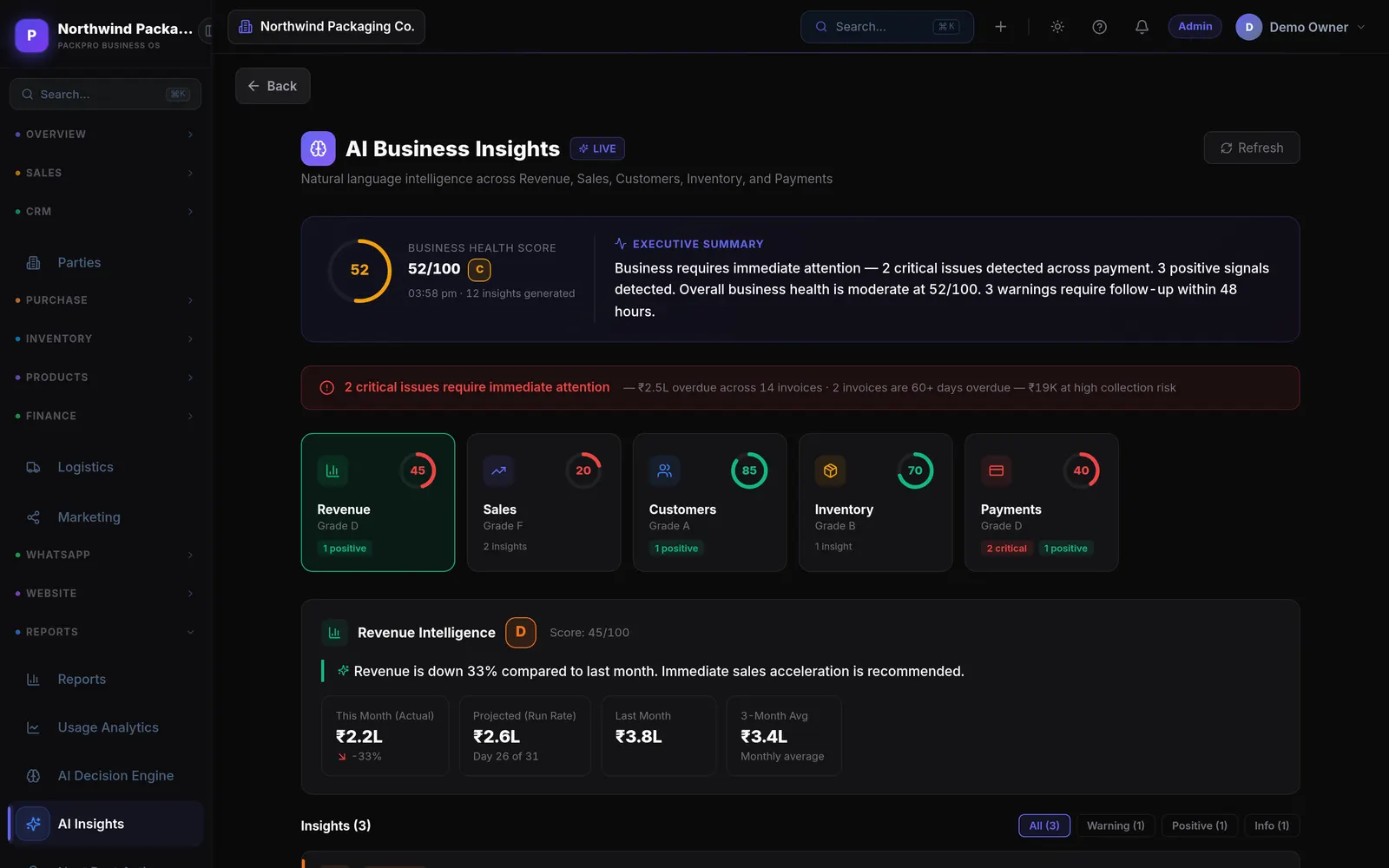Click the Customers score ring showing 85
The height and width of the screenshot is (868, 1389).
748,470
